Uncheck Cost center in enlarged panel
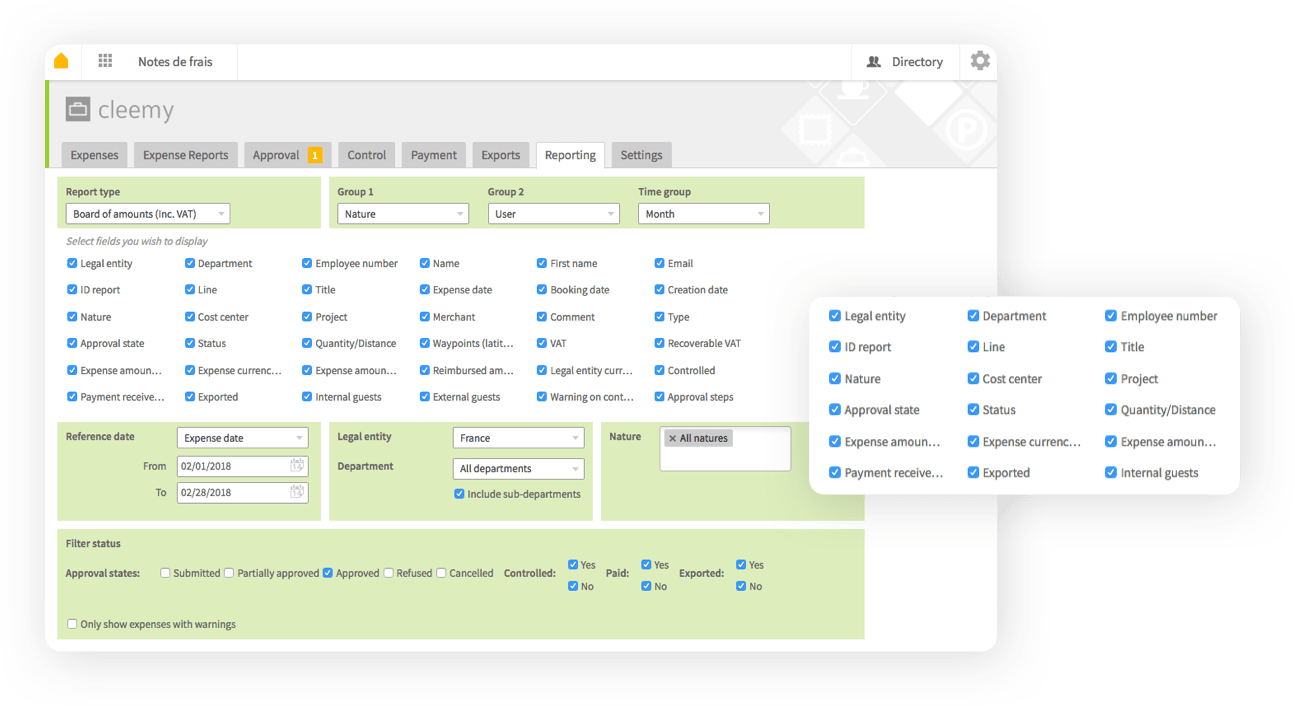Image resolution: width=1295 pixels, height=706 pixels. pyautogui.click(x=973, y=379)
